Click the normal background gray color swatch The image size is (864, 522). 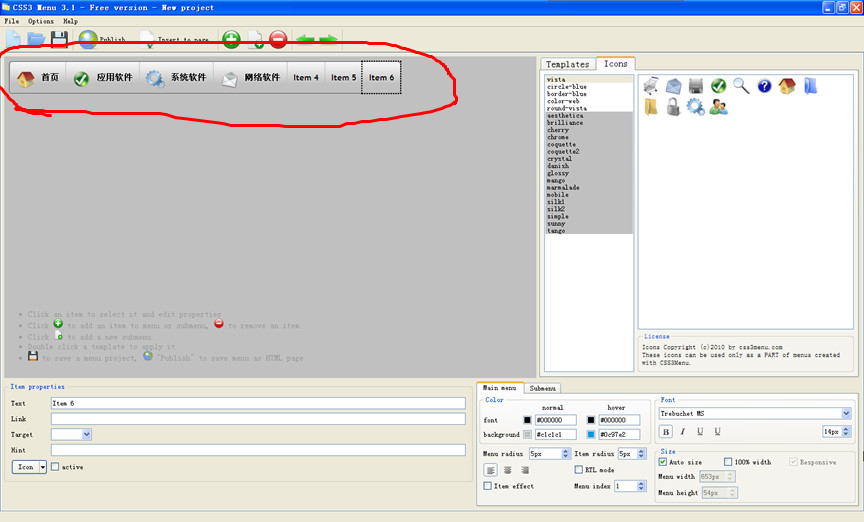click(527, 434)
